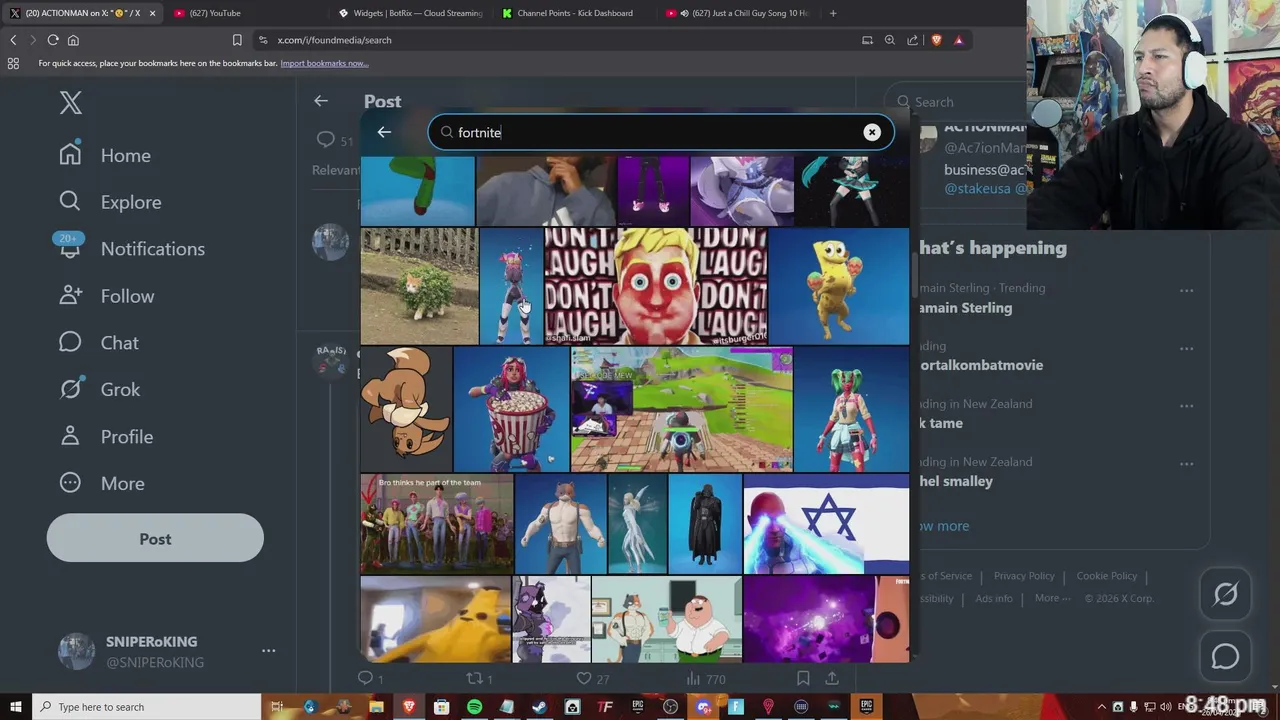This screenshot has width=1280, height=720.
Task: Select the Darth Vader GIF
Action: point(705,524)
